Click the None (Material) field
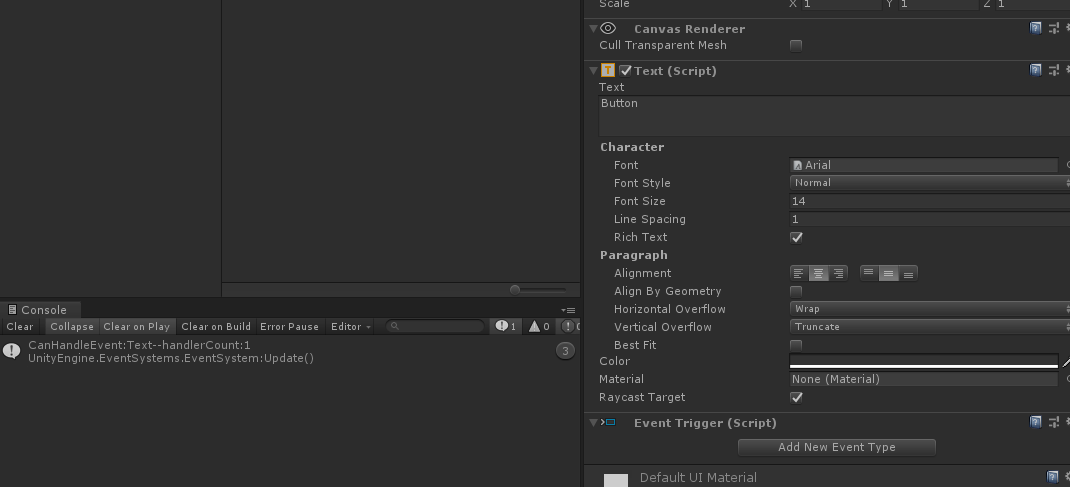The height and width of the screenshot is (487, 1070). 923,379
